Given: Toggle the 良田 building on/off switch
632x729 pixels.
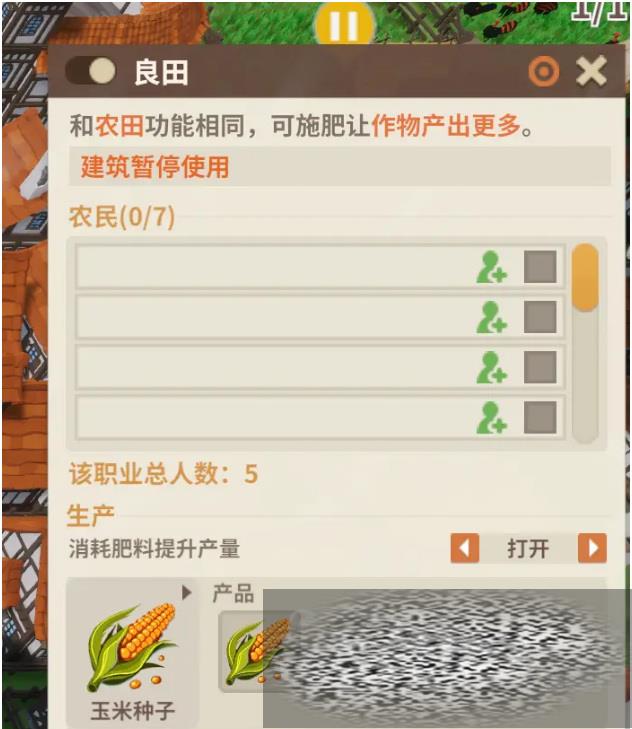Looking at the screenshot, I should [x=91, y=71].
